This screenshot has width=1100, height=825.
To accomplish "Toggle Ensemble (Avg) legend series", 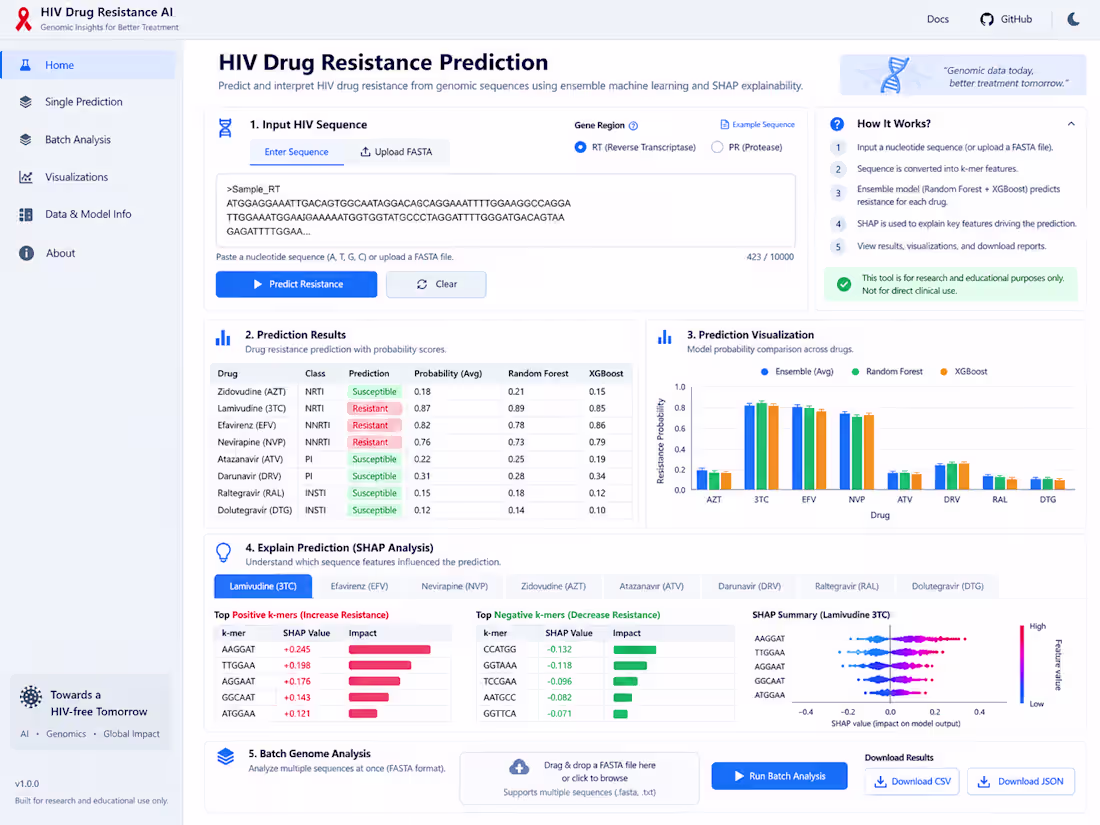I will tap(797, 372).
